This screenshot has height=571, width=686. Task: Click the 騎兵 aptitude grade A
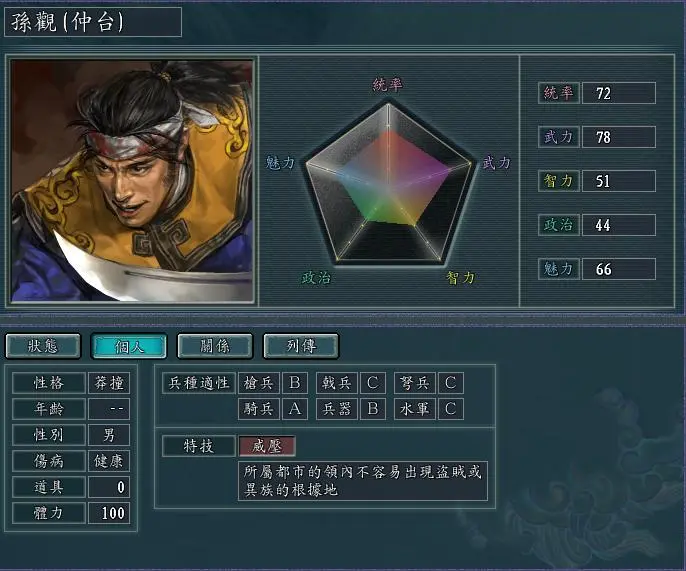click(x=295, y=409)
